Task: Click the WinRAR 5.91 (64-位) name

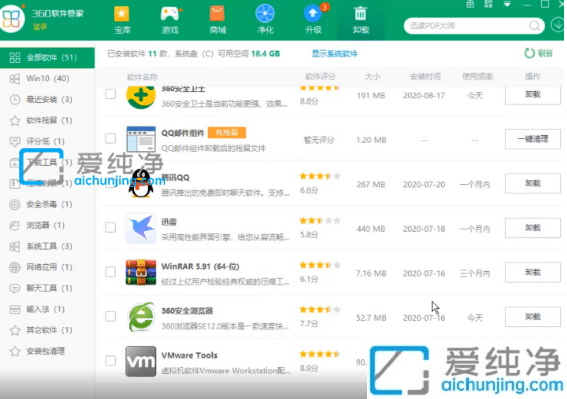Action: [200, 267]
